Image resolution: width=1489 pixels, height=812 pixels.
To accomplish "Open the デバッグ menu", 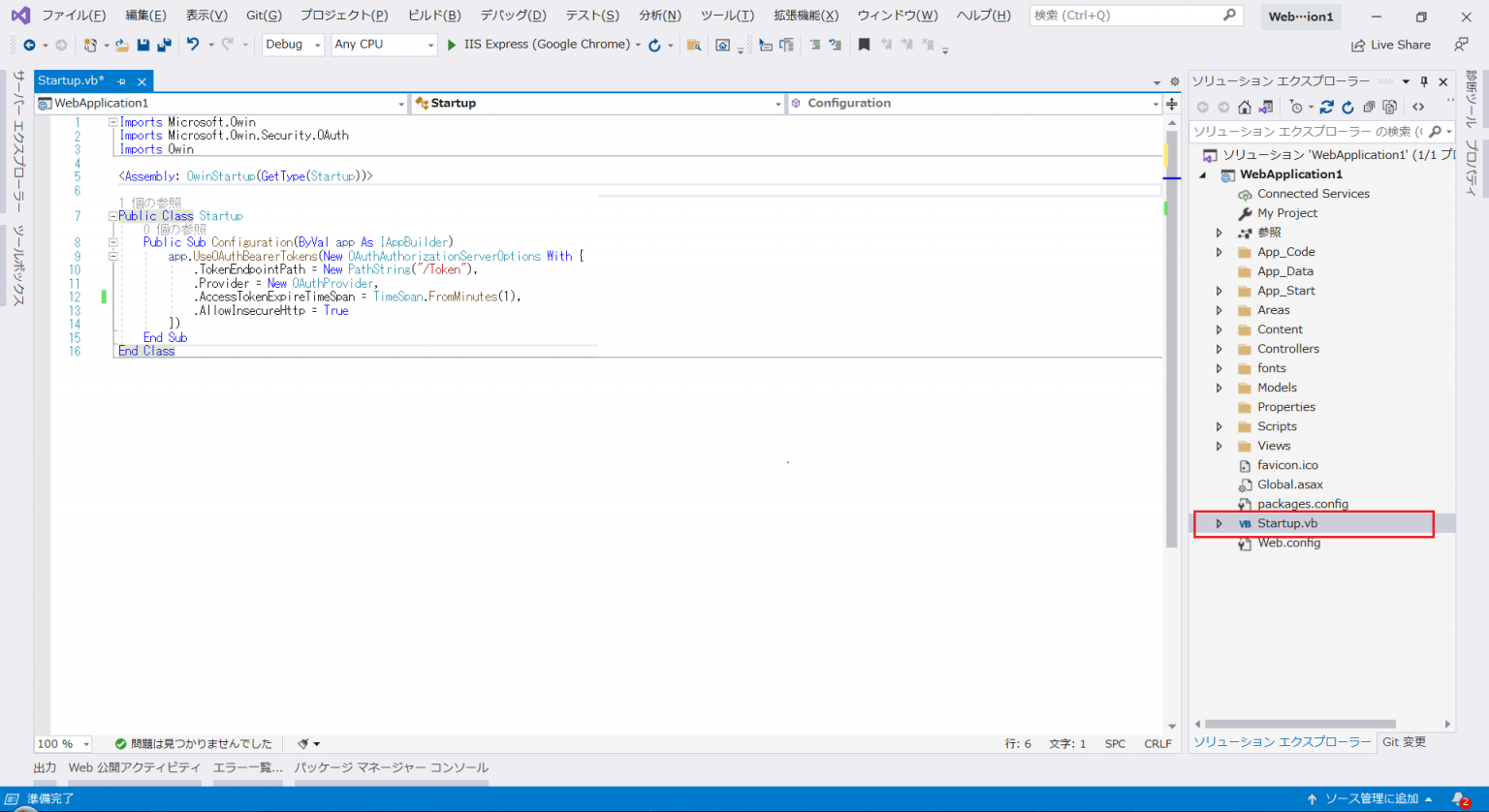I will (x=513, y=15).
